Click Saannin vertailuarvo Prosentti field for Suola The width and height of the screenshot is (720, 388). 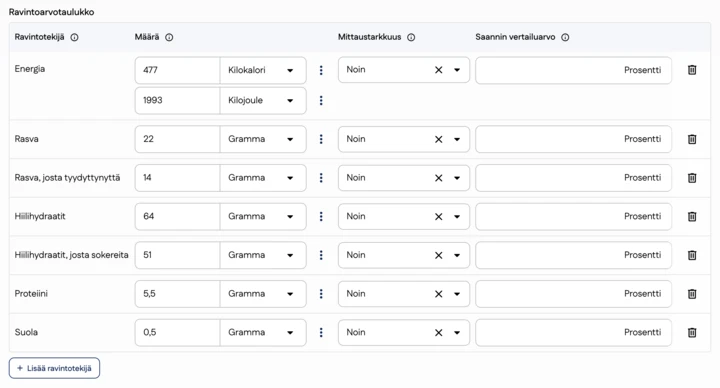pyautogui.click(x=574, y=332)
